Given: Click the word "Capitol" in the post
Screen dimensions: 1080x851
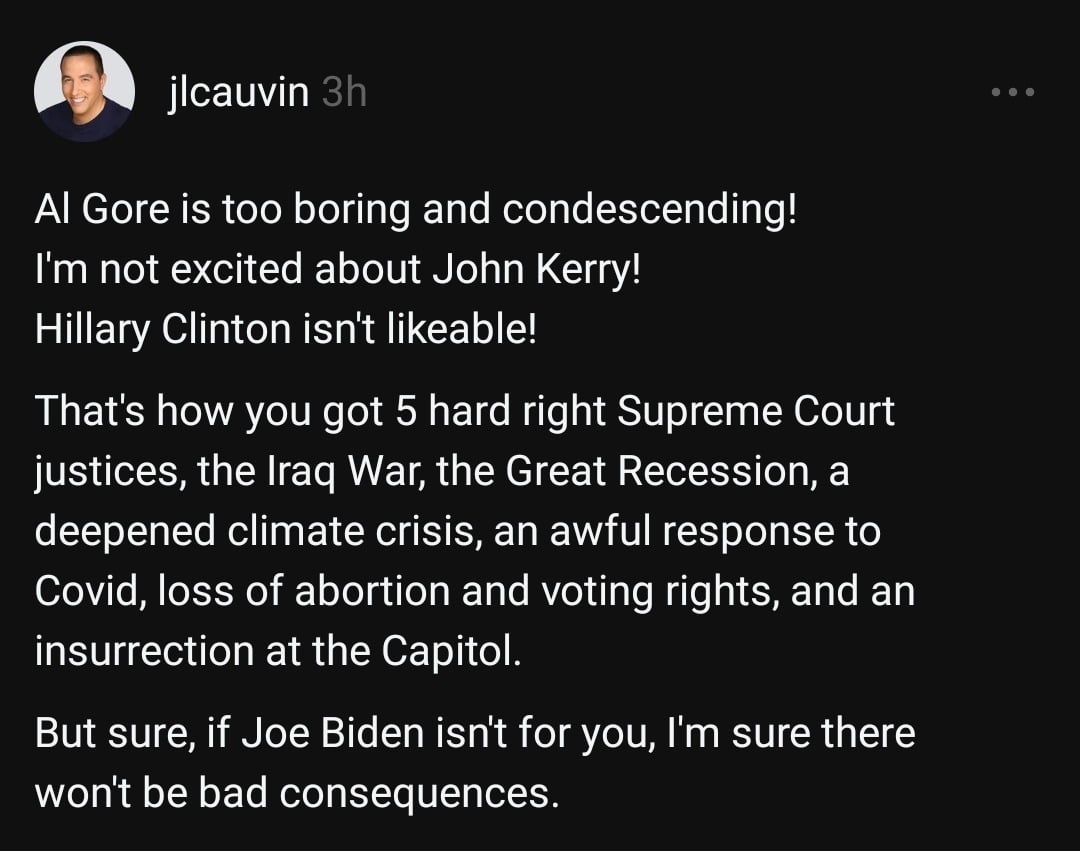Looking at the screenshot, I should (451, 651).
